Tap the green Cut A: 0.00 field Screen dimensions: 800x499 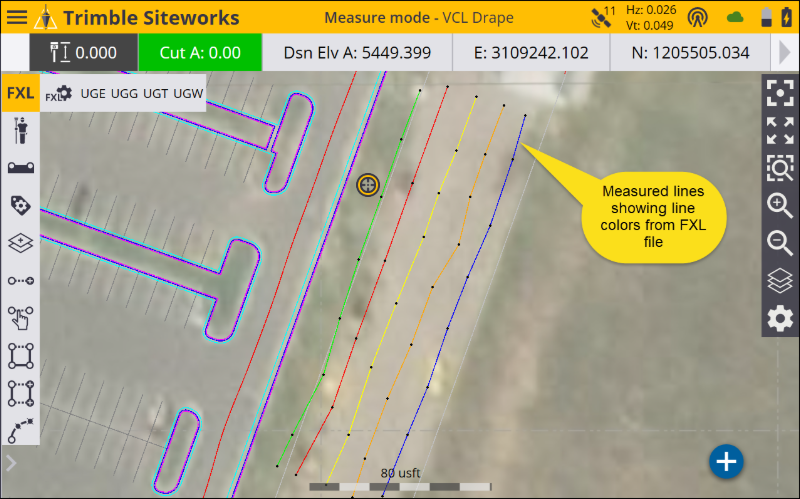(x=200, y=52)
